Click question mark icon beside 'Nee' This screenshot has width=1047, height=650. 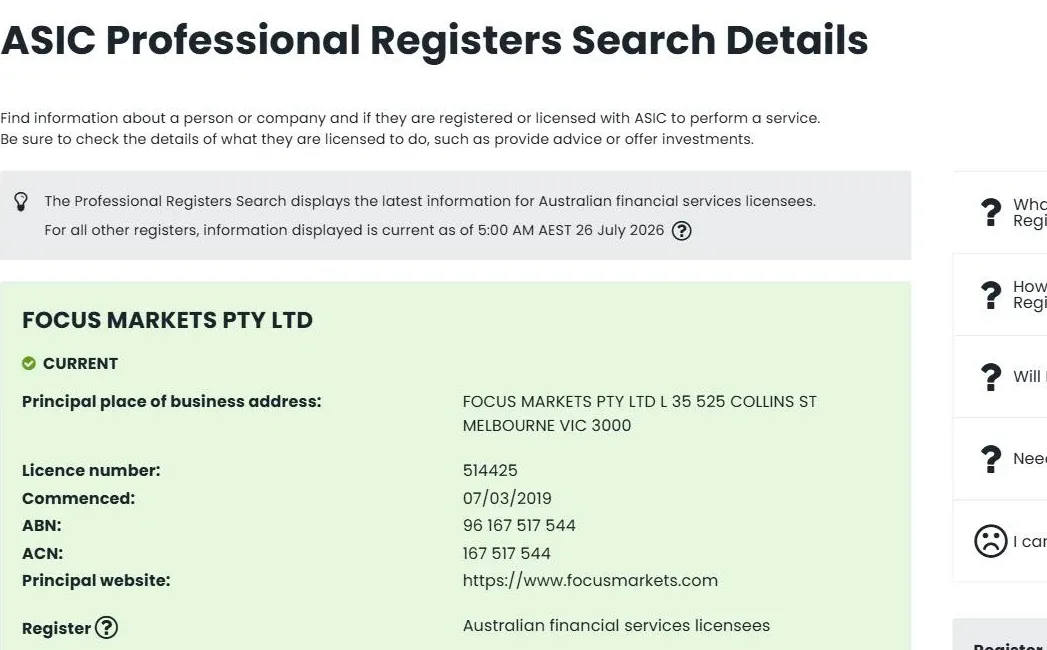[991, 459]
